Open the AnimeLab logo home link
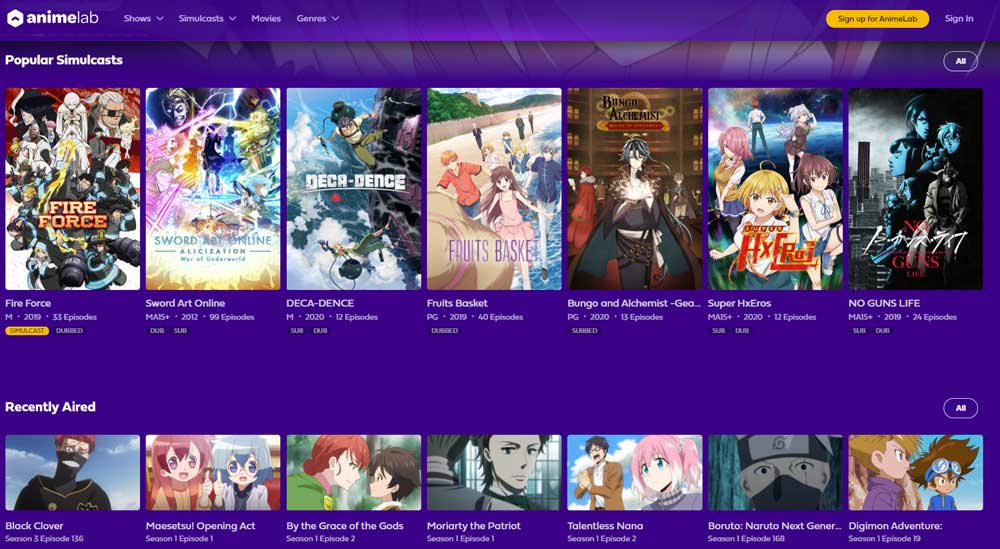This screenshot has height=549, width=1000. click(53, 18)
